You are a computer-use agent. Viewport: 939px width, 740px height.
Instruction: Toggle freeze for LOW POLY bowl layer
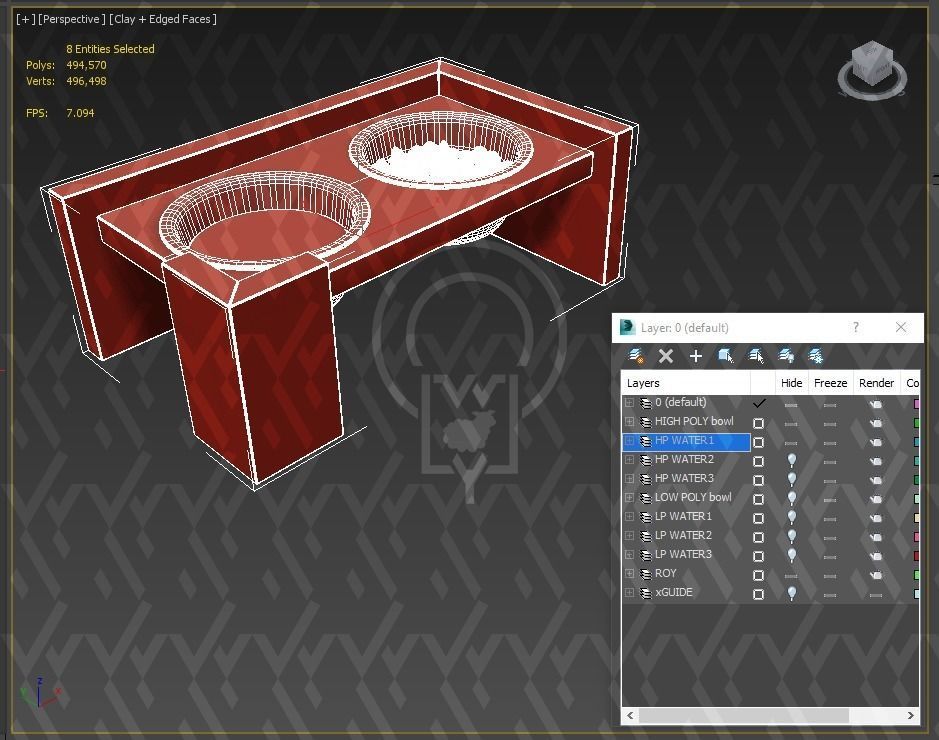pyautogui.click(x=829, y=500)
